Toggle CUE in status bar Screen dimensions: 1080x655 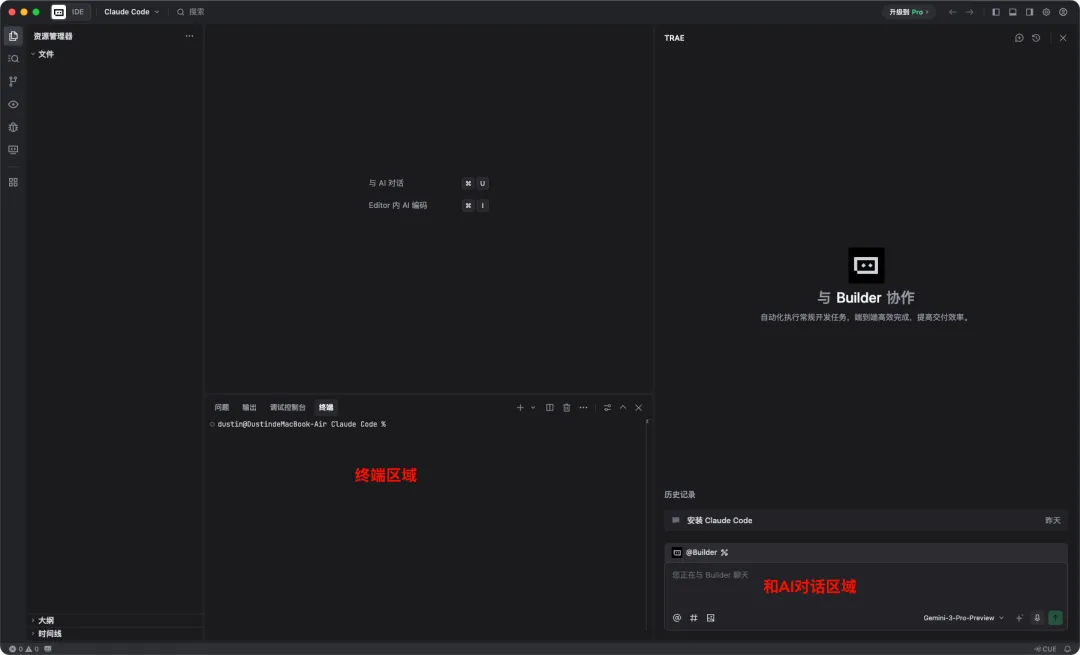pyautogui.click(x=1045, y=649)
